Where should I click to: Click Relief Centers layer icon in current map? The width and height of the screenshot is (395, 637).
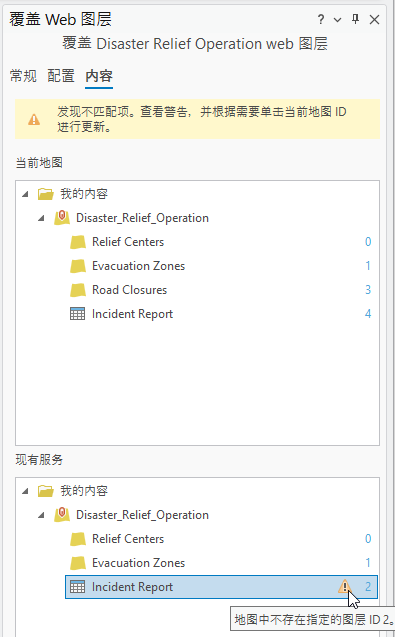(78, 242)
